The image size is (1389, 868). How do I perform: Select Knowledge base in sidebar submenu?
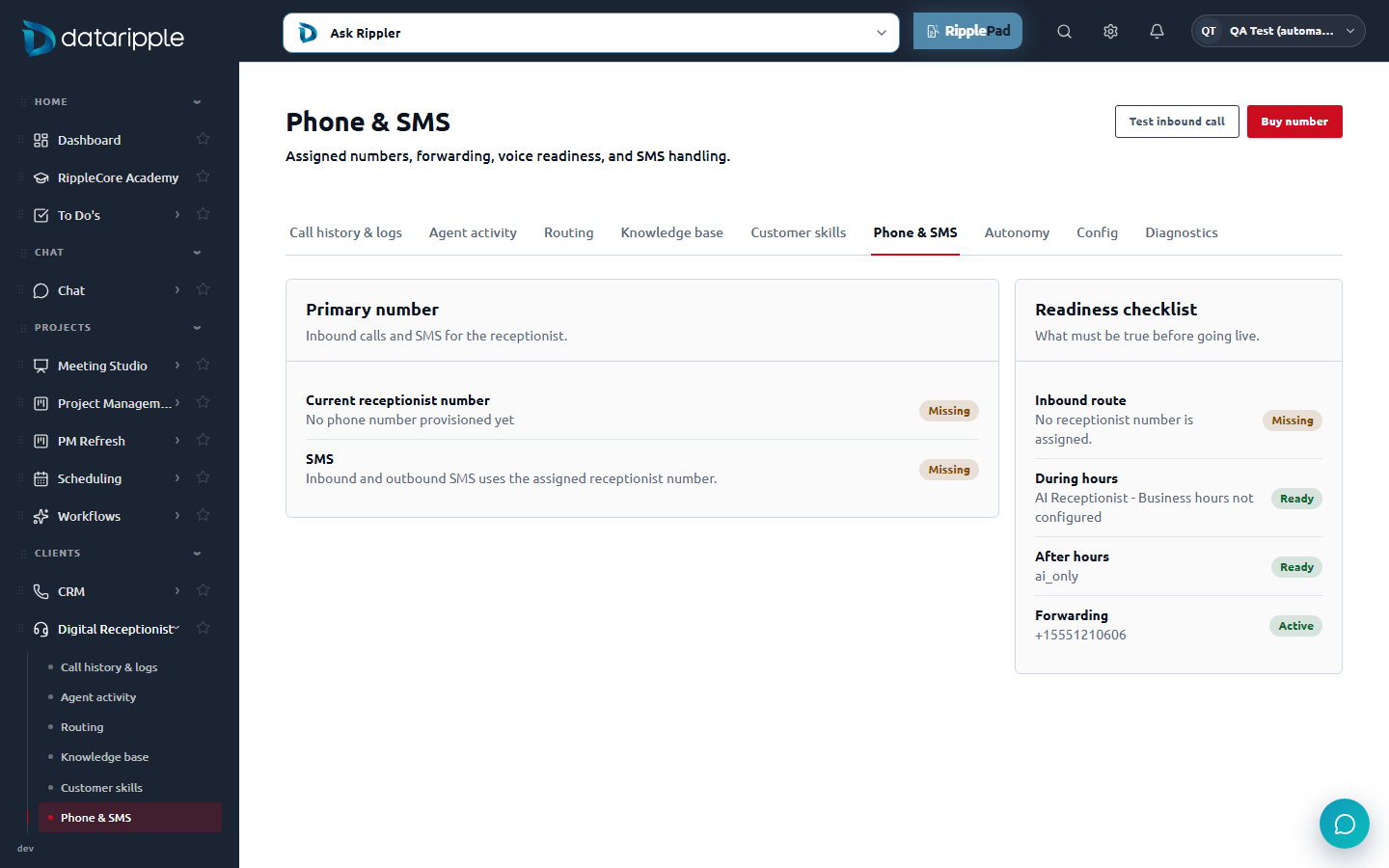coord(104,757)
